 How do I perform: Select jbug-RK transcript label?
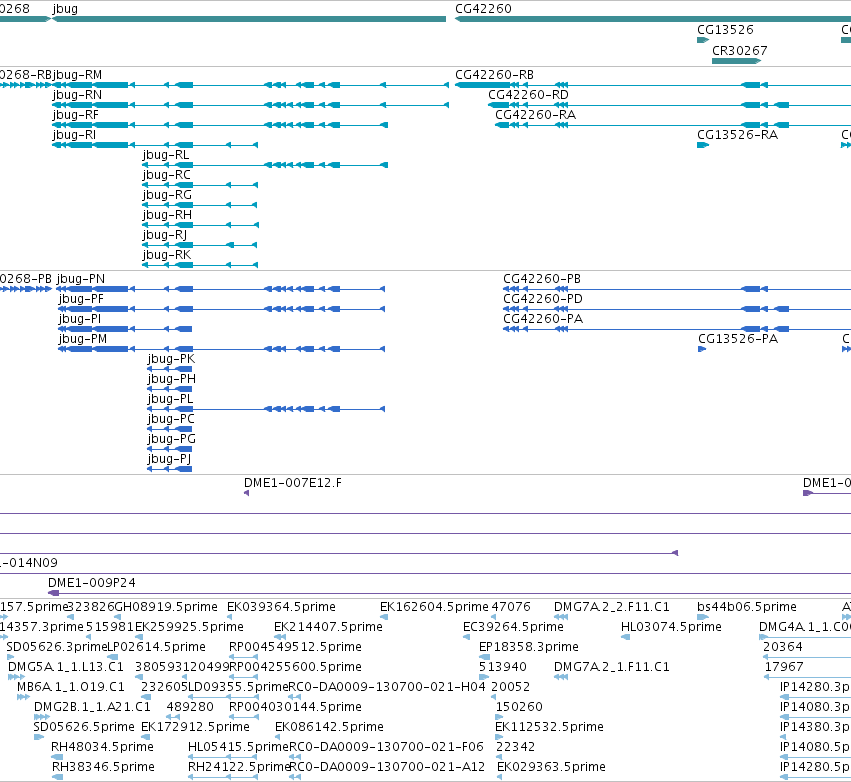pos(167,255)
